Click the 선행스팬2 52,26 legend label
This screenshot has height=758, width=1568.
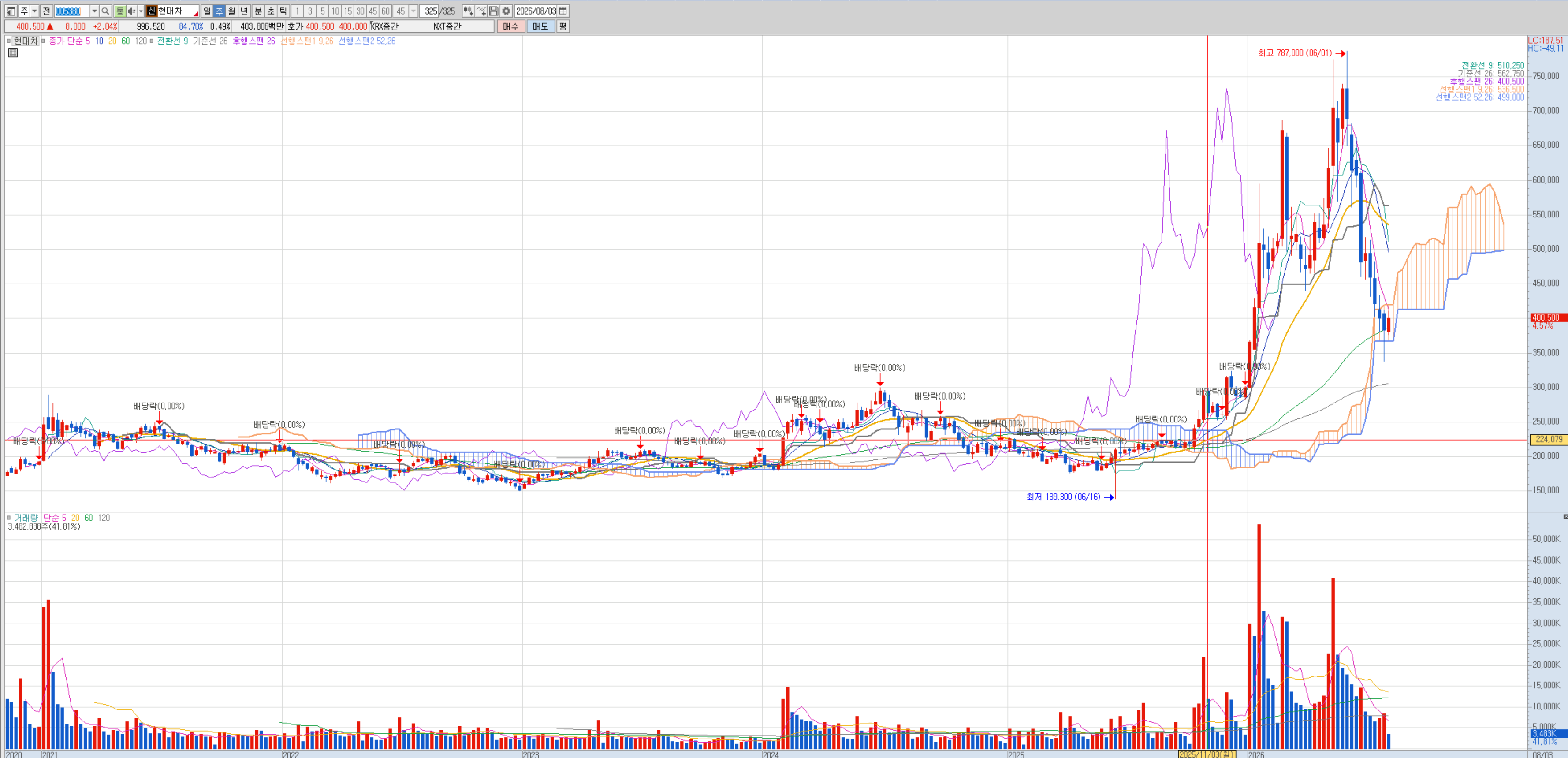367,41
